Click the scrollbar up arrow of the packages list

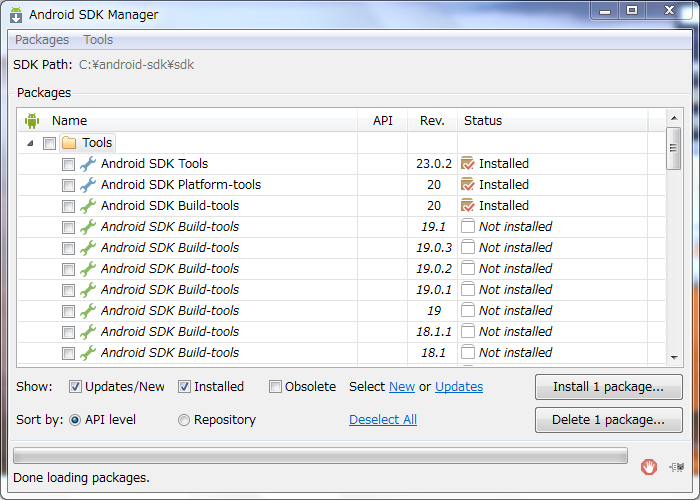pyautogui.click(x=674, y=118)
